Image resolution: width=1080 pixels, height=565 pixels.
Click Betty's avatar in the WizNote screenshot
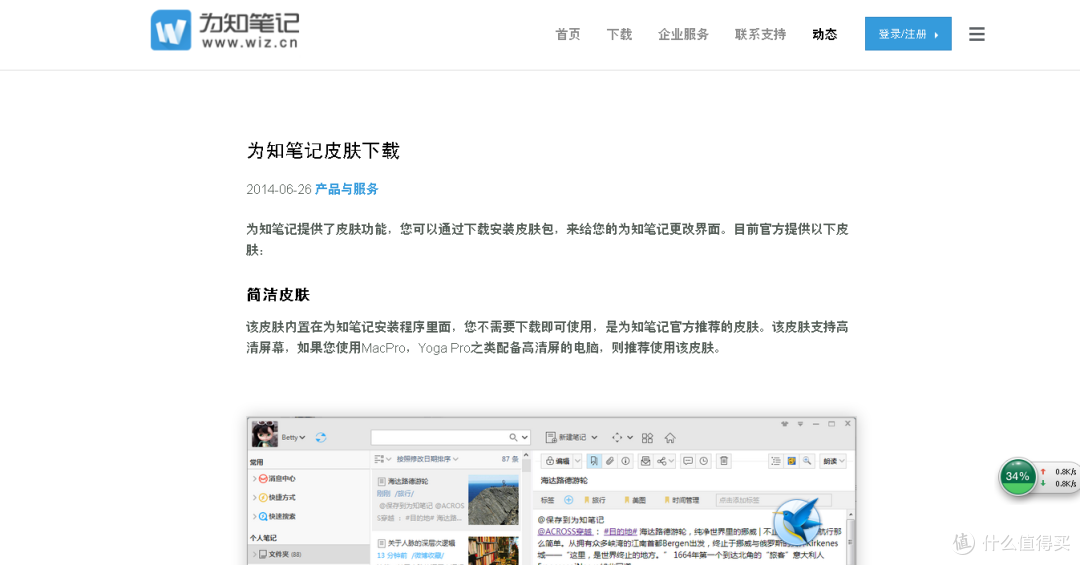coord(264,434)
